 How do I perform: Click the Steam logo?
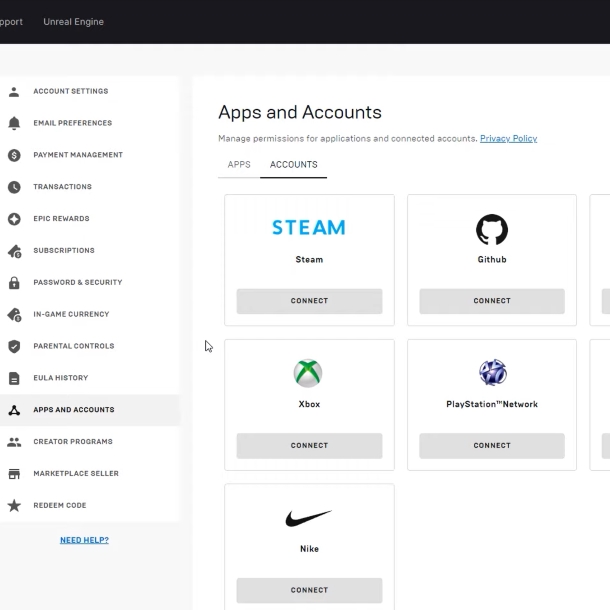point(309,228)
